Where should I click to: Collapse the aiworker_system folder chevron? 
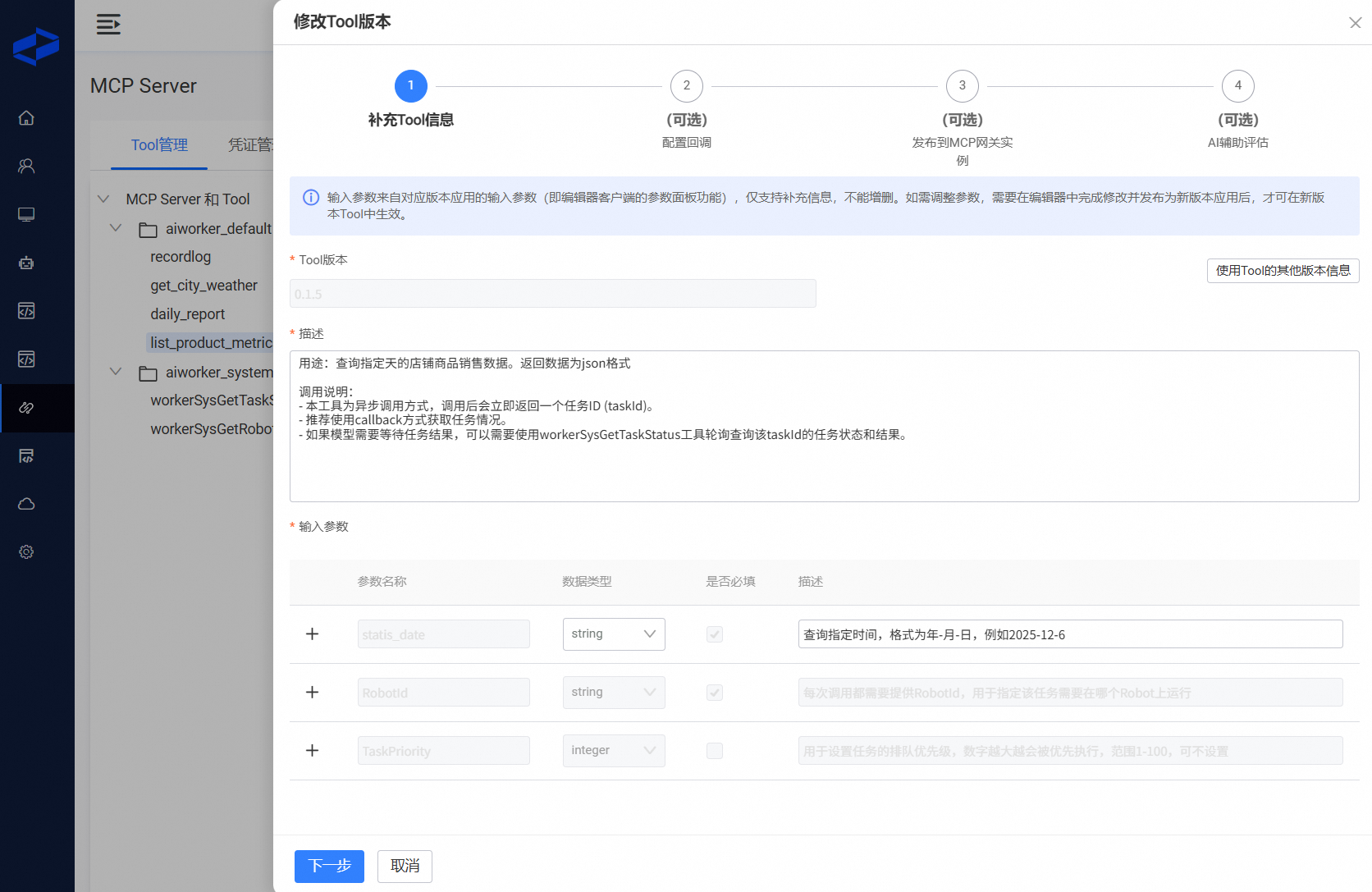116,372
